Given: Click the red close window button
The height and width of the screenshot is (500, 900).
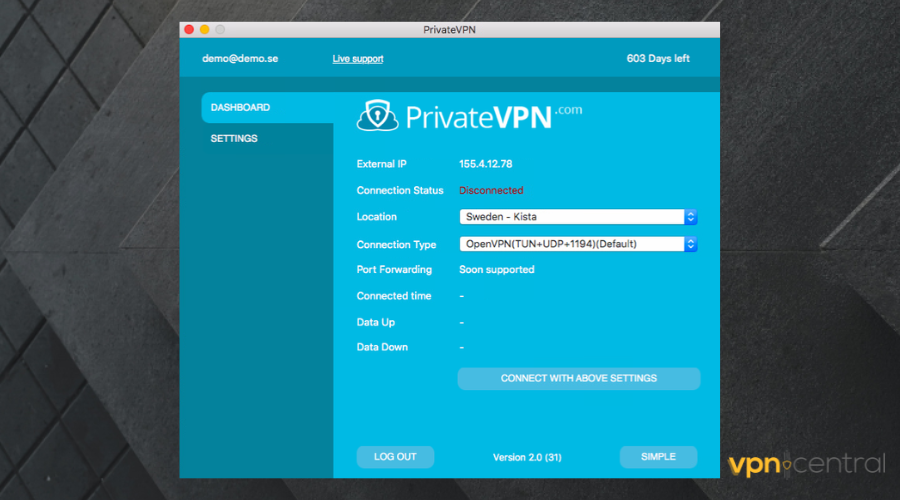Looking at the screenshot, I should coord(189,29).
